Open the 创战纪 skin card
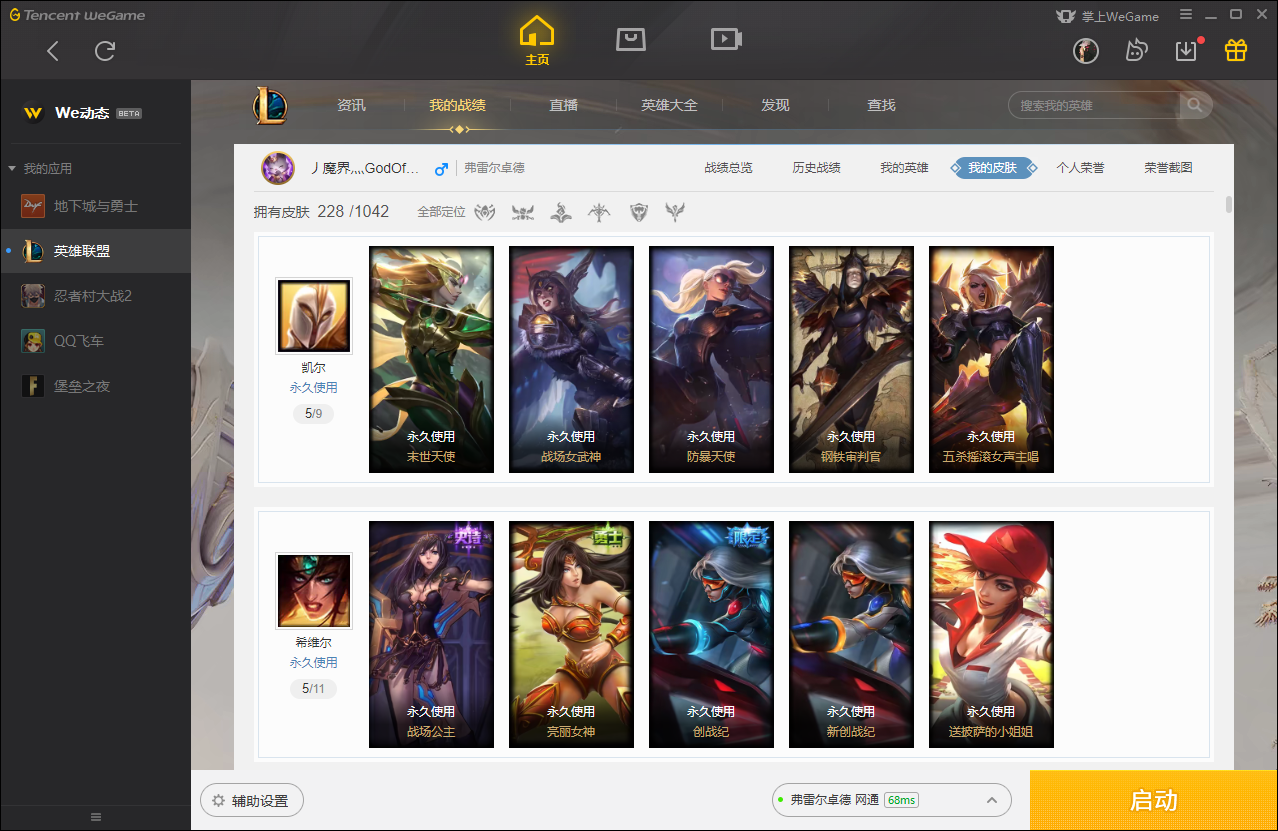 coord(711,634)
